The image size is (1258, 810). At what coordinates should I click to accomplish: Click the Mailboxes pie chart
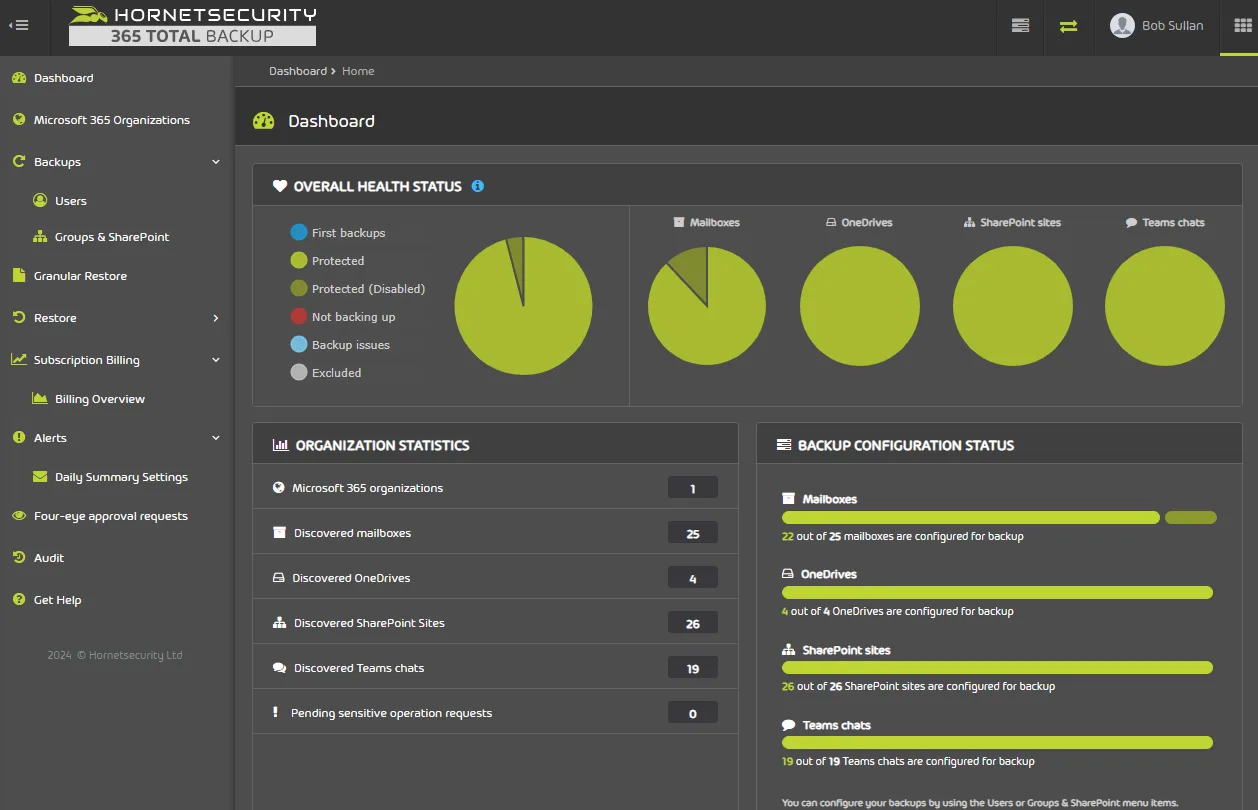(x=707, y=306)
